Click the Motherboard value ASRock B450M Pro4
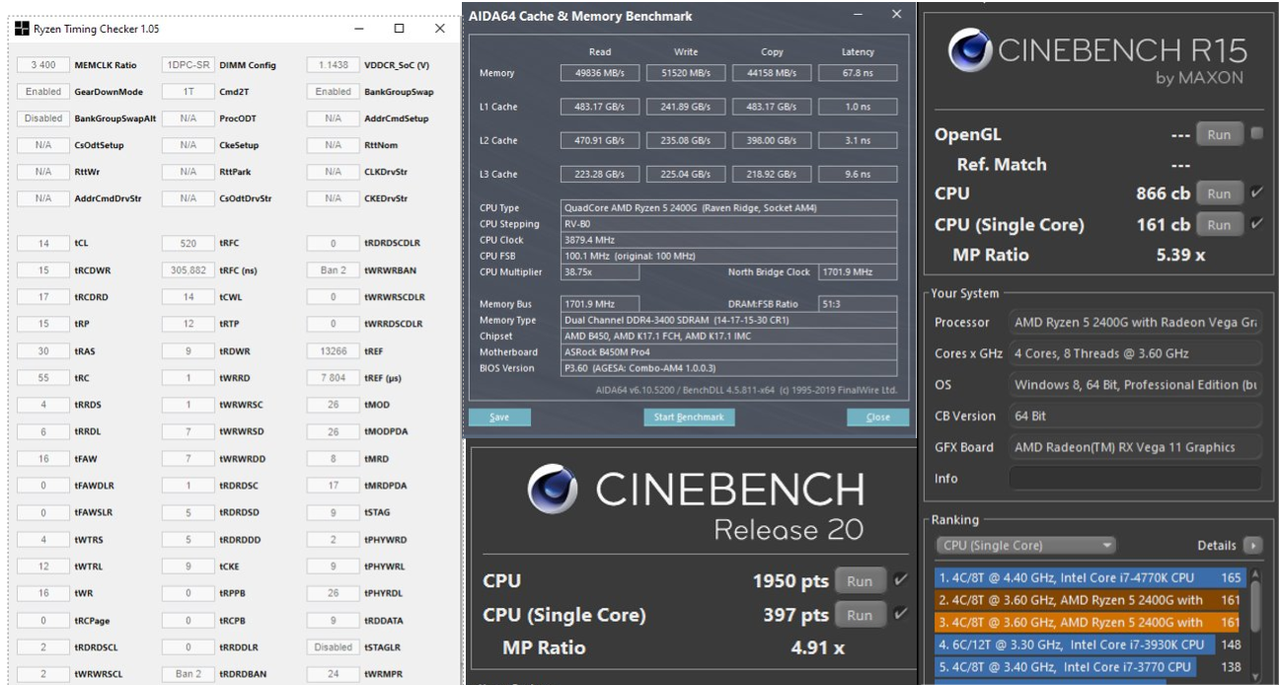The image size is (1280, 685). tap(729, 352)
